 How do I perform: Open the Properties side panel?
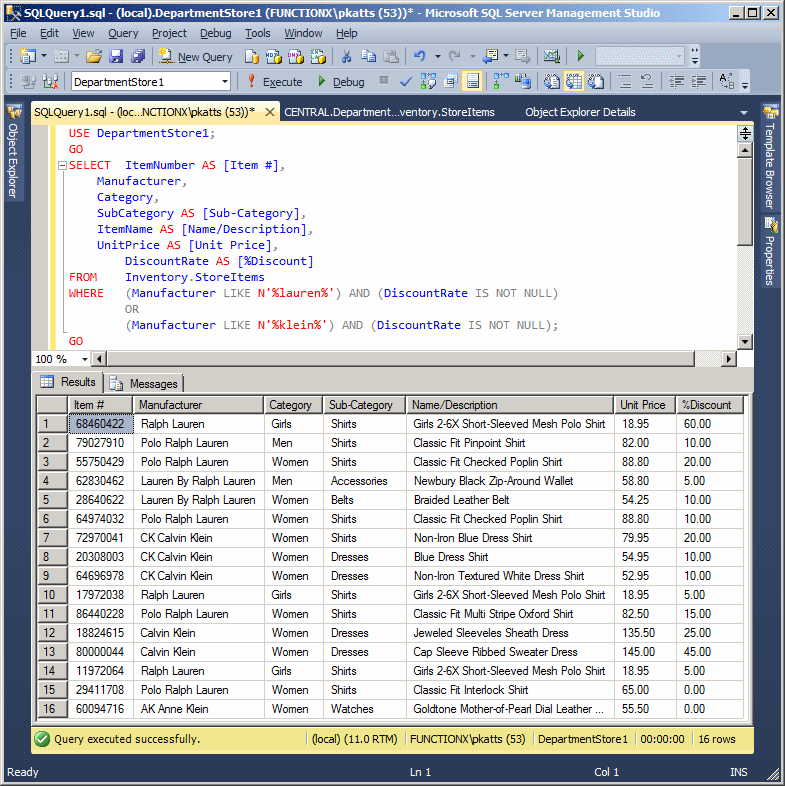coord(770,252)
